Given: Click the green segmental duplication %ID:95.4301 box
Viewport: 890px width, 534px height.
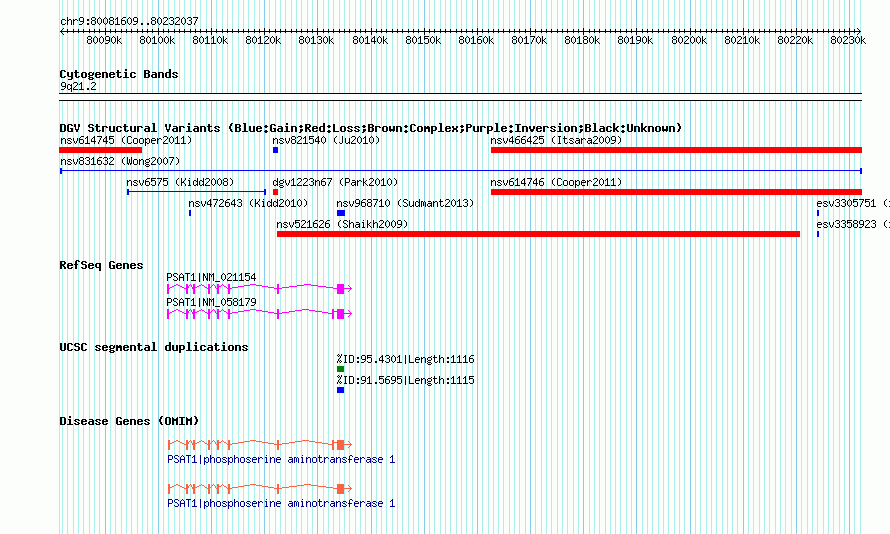Looking at the screenshot, I should point(341,369).
